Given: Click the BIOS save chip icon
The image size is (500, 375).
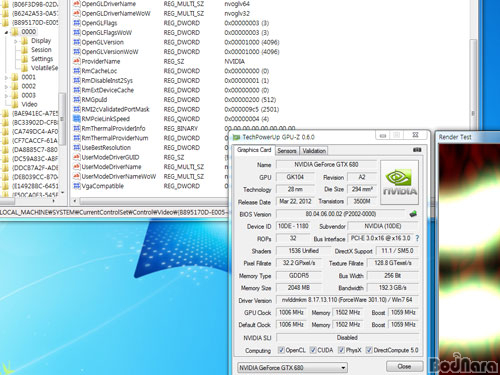Looking at the screenshot, I should click(x=413, y=214).
